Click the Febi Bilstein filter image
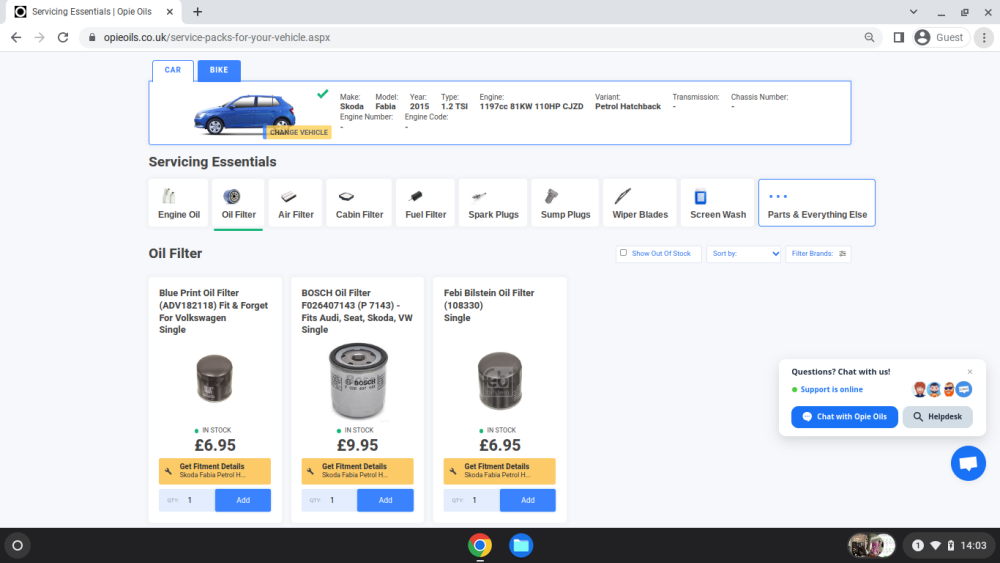Image resolution: width=1000 pixels, height=563 pixels. click(x=500, y=381)
